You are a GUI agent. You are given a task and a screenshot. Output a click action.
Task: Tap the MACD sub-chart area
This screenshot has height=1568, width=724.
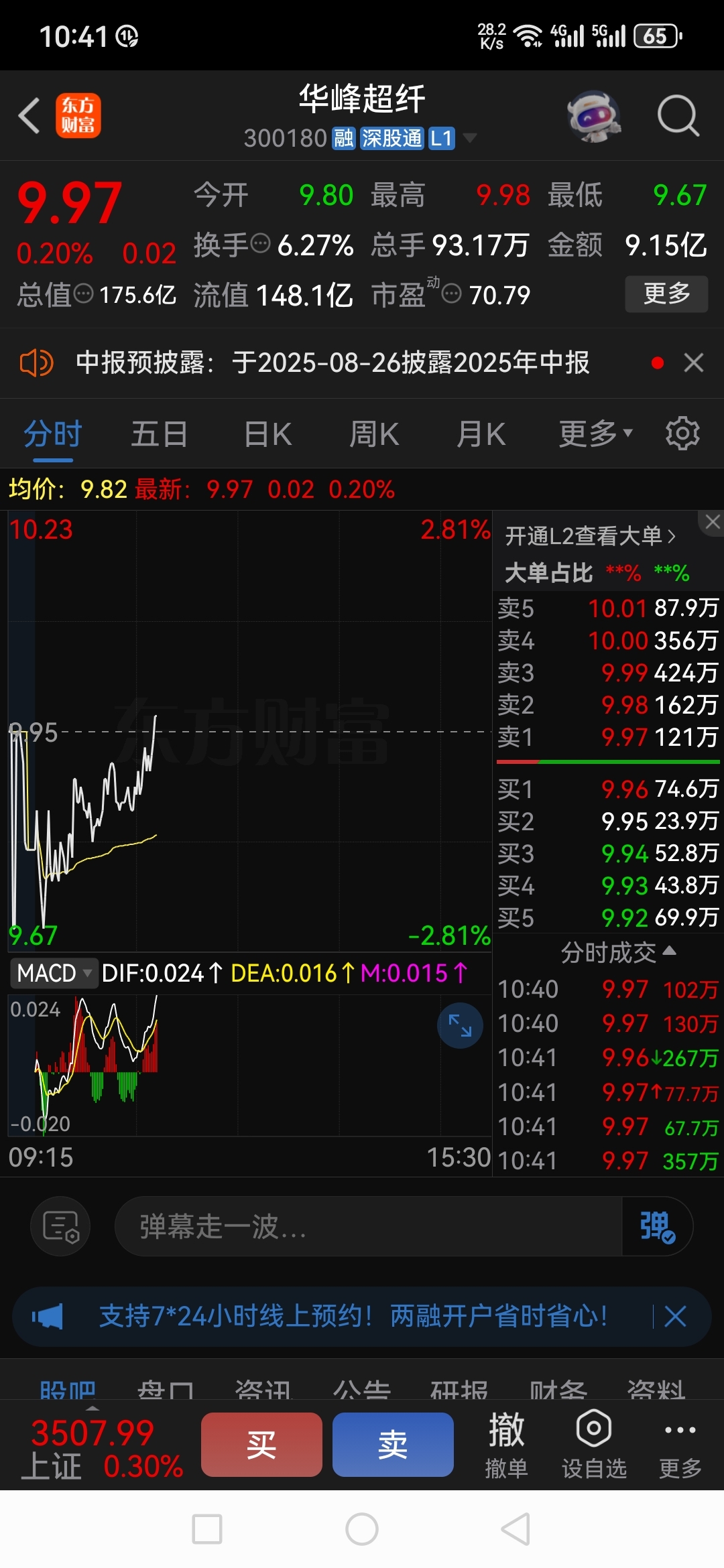[249, 1065]
